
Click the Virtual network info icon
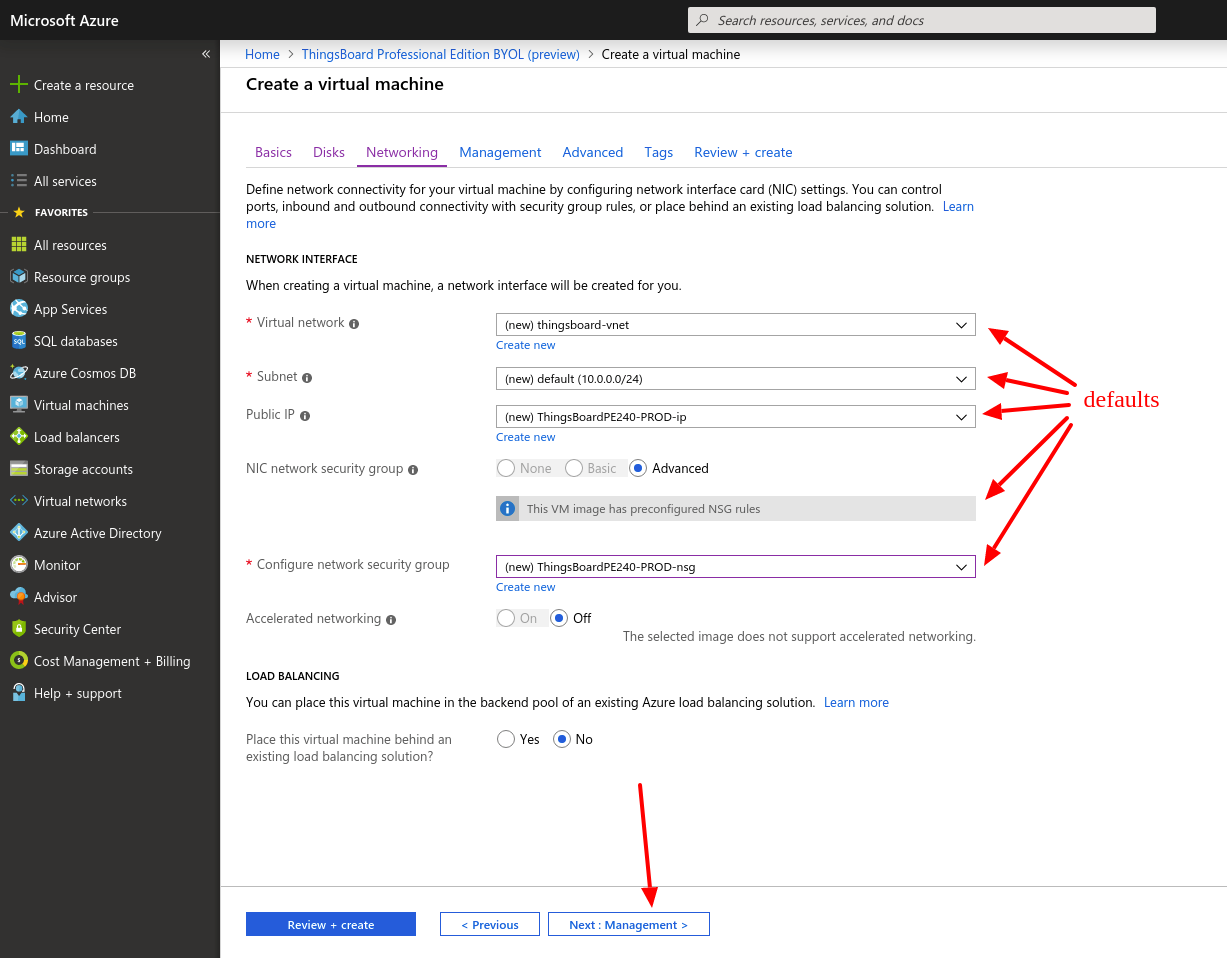tap(354, 324)
